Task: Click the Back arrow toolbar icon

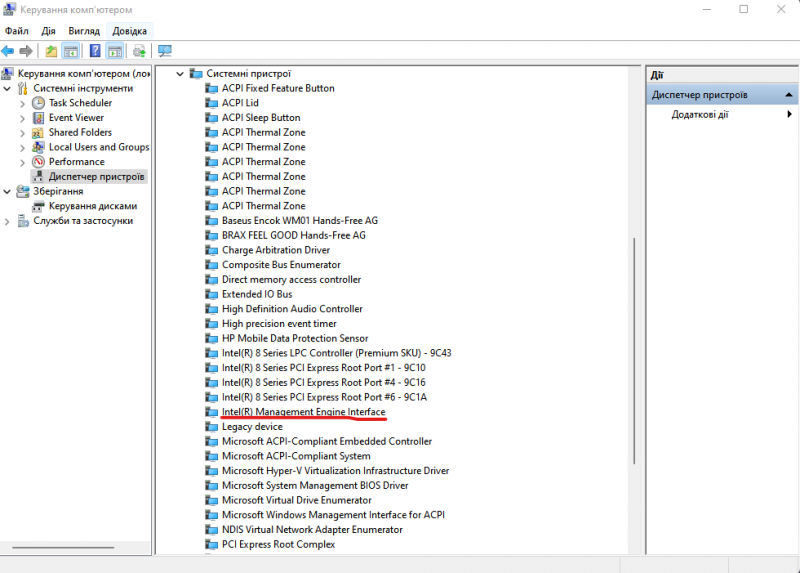Action: (8, 51)
